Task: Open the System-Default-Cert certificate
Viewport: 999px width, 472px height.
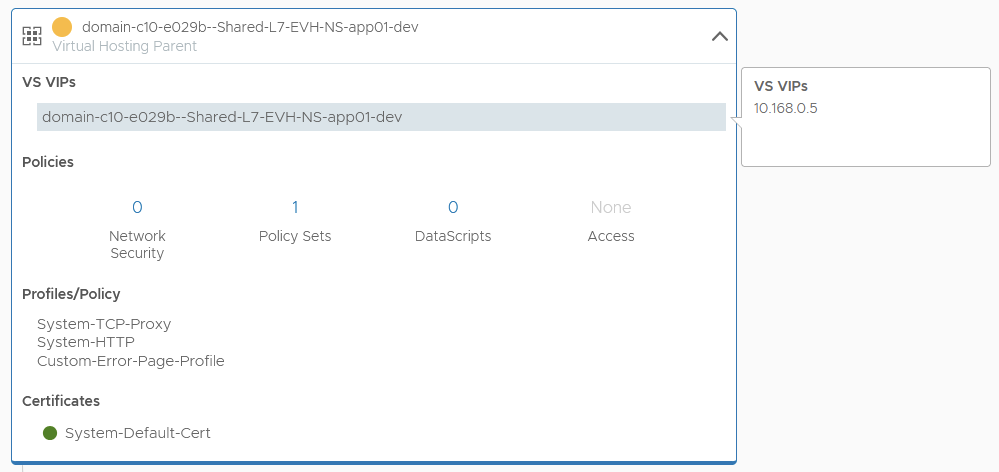Action: (x=138, y=433)
